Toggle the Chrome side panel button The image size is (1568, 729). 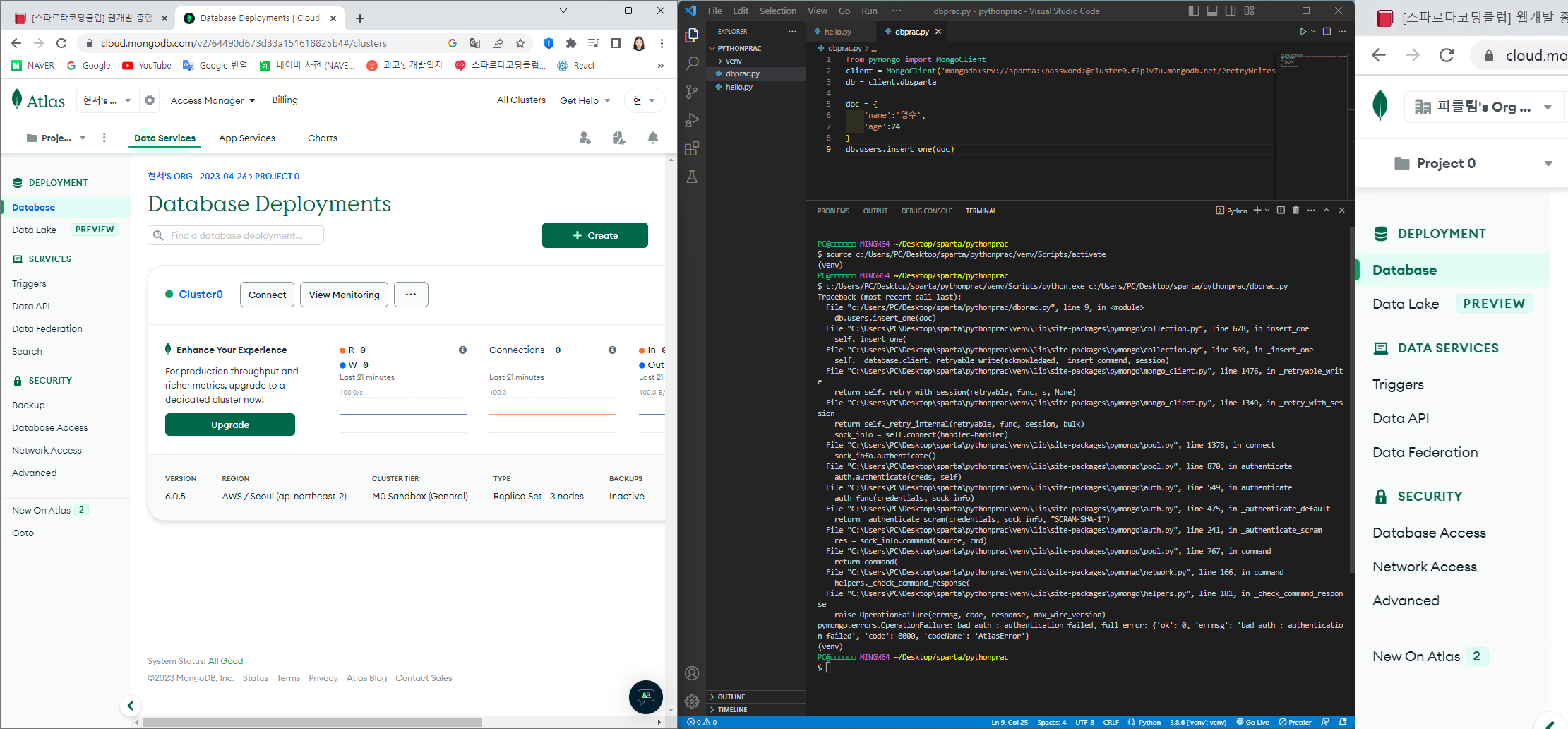coord(616,43)
